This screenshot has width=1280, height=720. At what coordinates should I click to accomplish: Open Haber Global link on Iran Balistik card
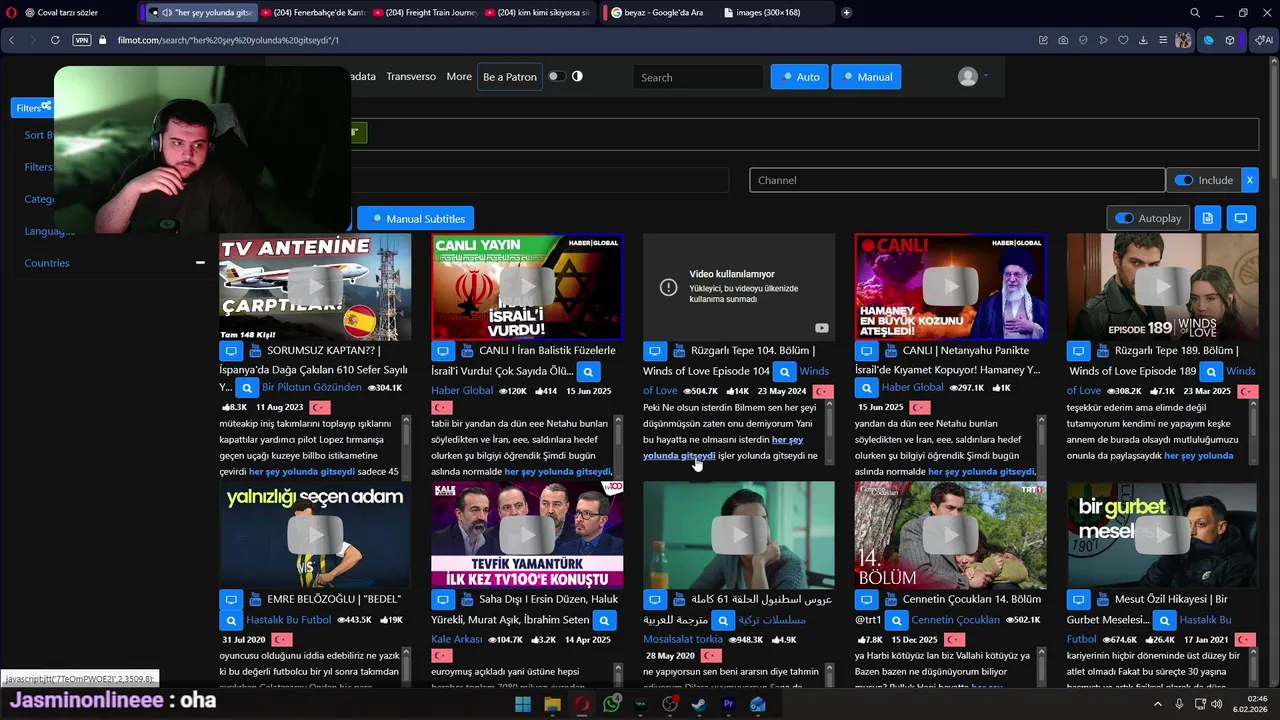pyautogui.click(x=462, y=391)
